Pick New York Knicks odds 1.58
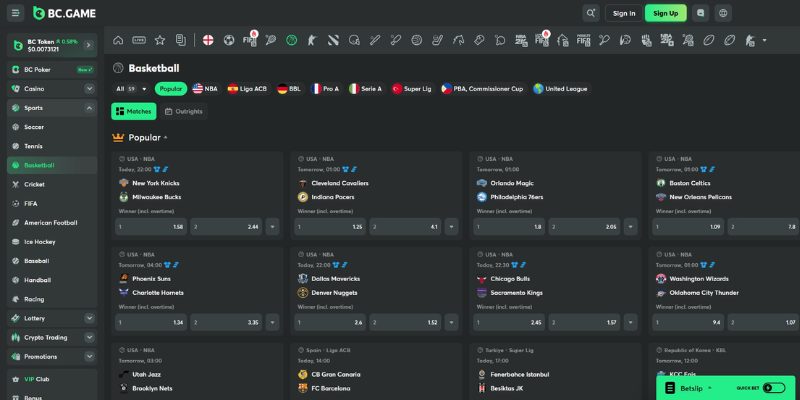The height and width of the screenshot is (400, 800). [x=151, y=227]
